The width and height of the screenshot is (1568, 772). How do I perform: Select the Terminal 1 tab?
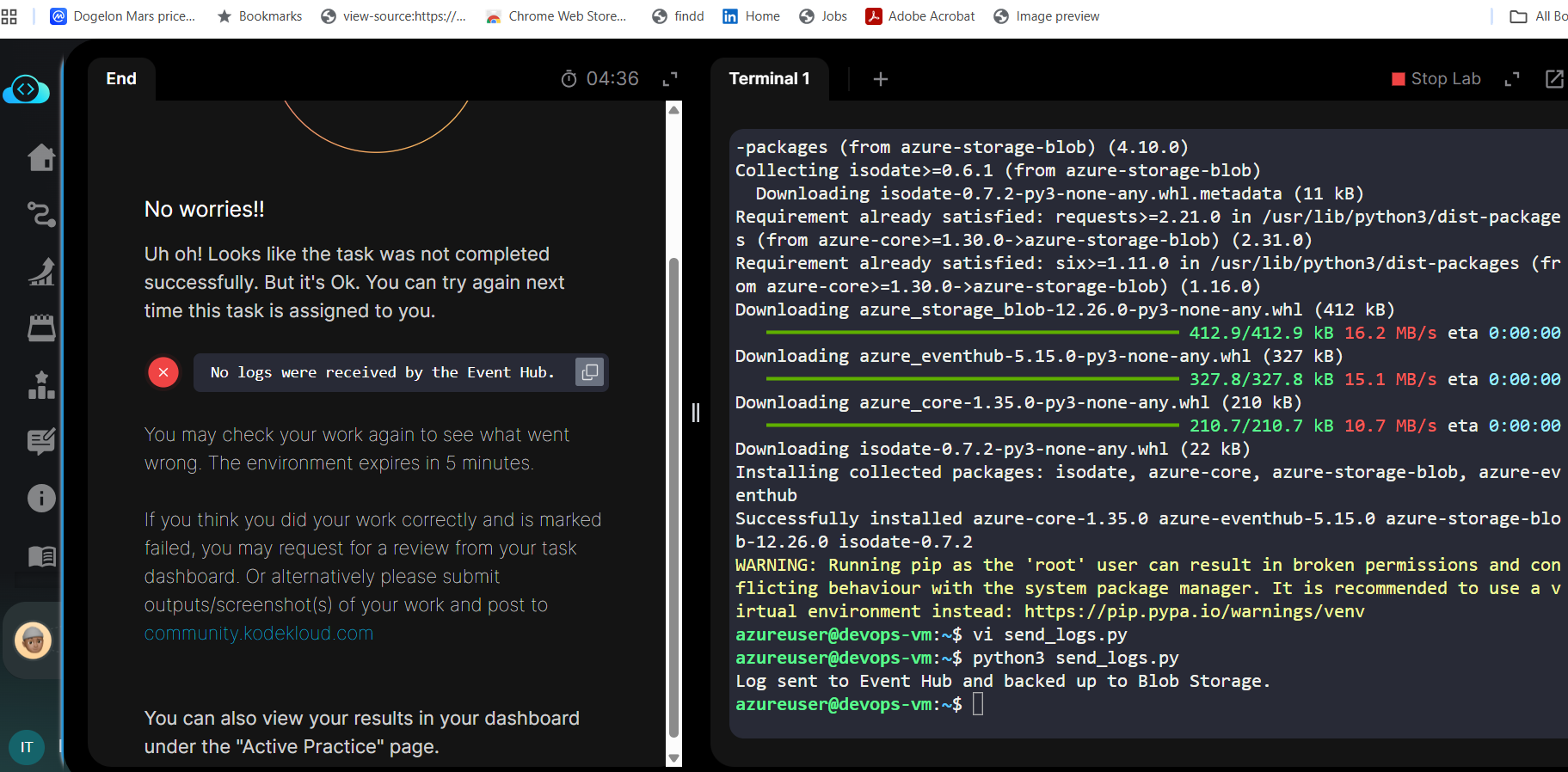pos(769,79)
